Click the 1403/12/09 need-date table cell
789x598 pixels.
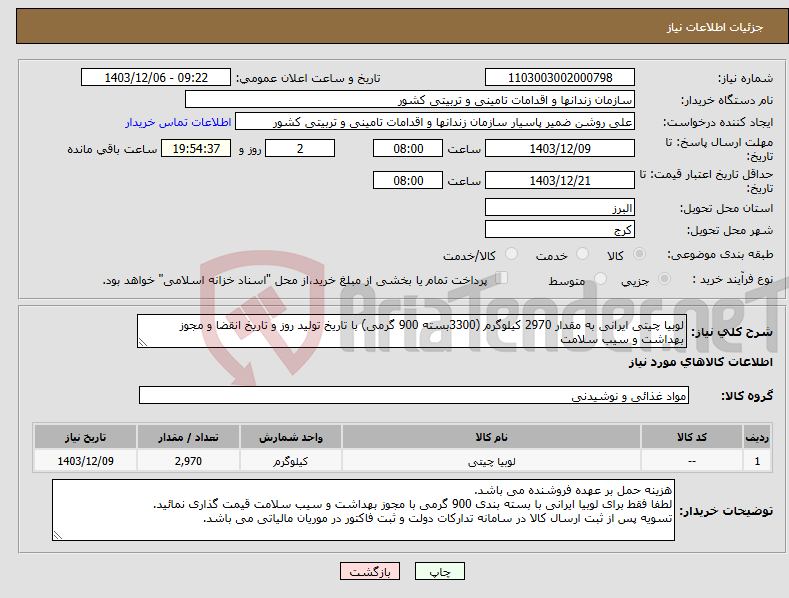(x=86, y=461)
